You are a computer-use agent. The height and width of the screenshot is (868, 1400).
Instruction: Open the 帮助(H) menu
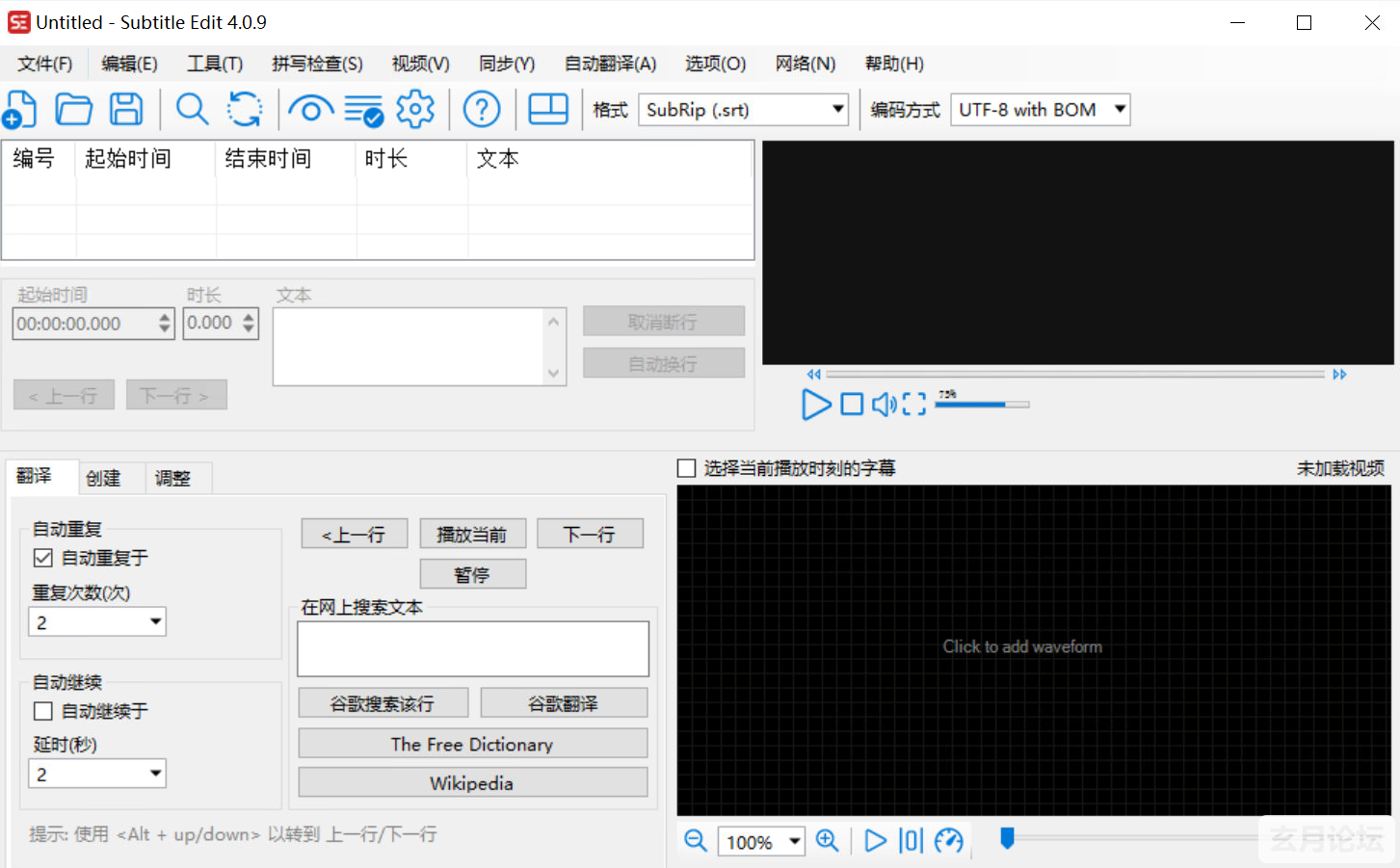(894, 64)
